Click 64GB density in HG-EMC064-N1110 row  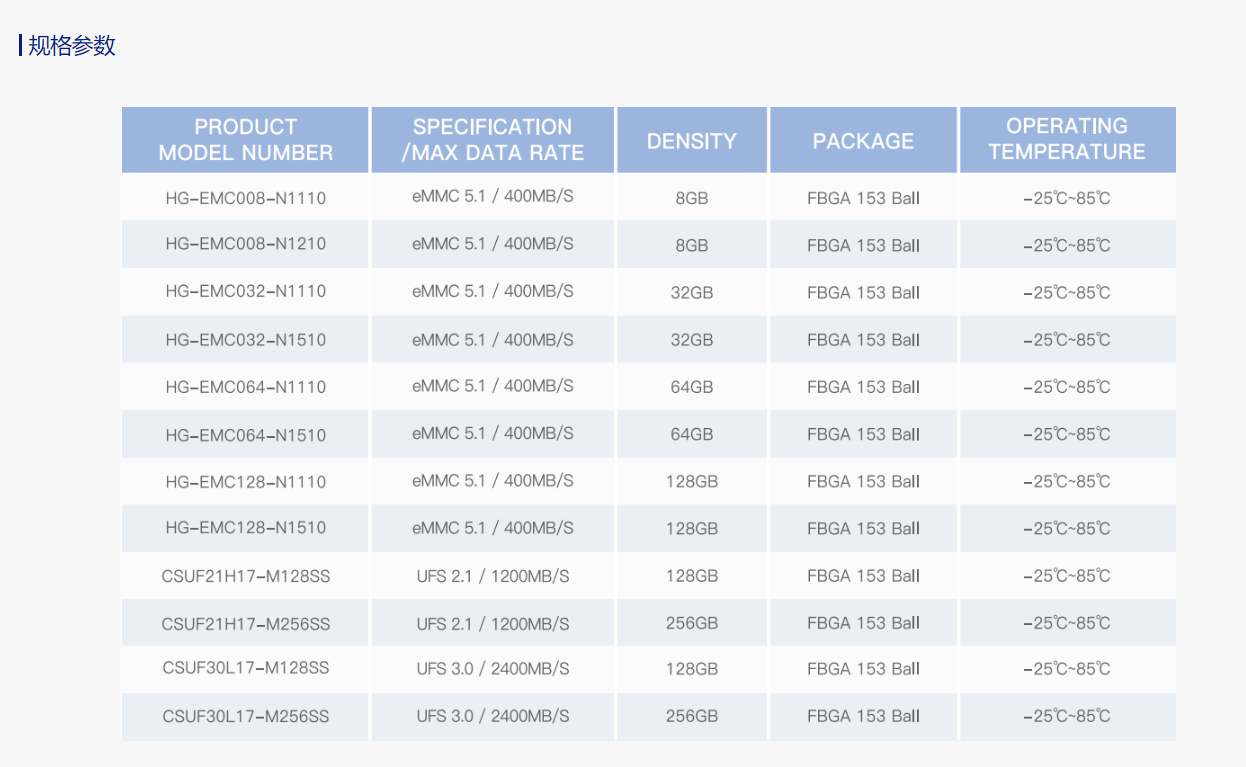(x=692, y=387)
